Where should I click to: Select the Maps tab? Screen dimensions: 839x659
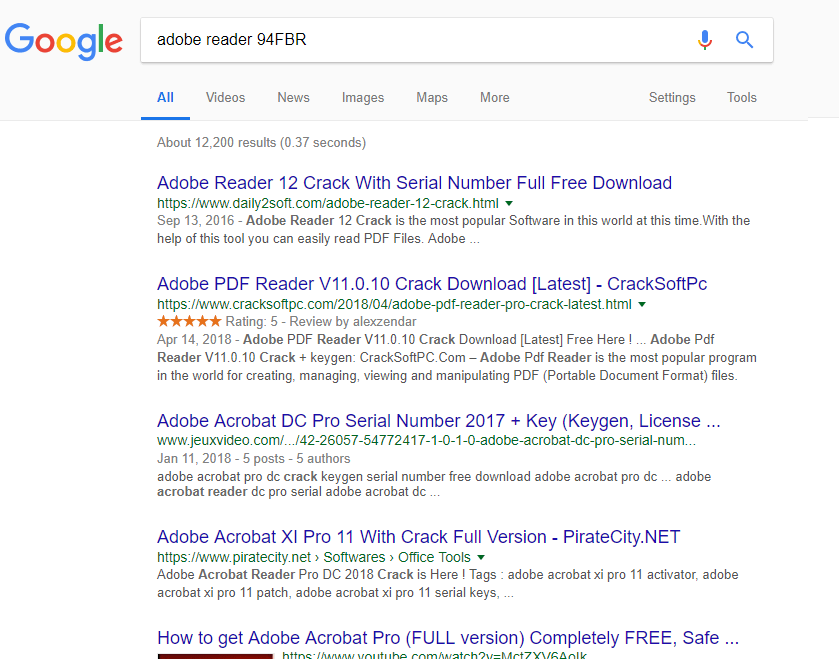point(432,98)
